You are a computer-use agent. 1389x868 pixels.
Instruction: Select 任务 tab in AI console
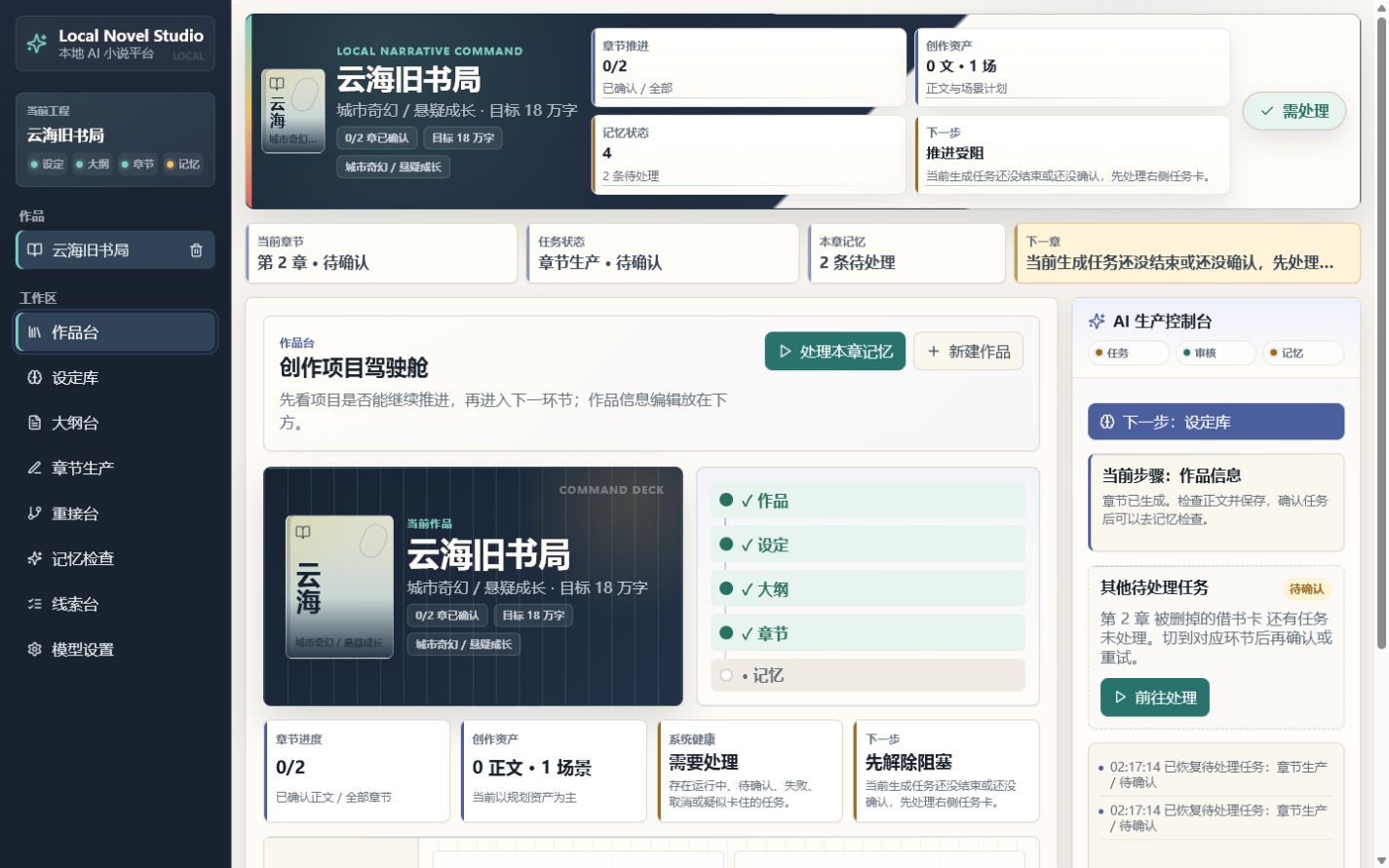pyautogui.click(x=1129, y=353)
